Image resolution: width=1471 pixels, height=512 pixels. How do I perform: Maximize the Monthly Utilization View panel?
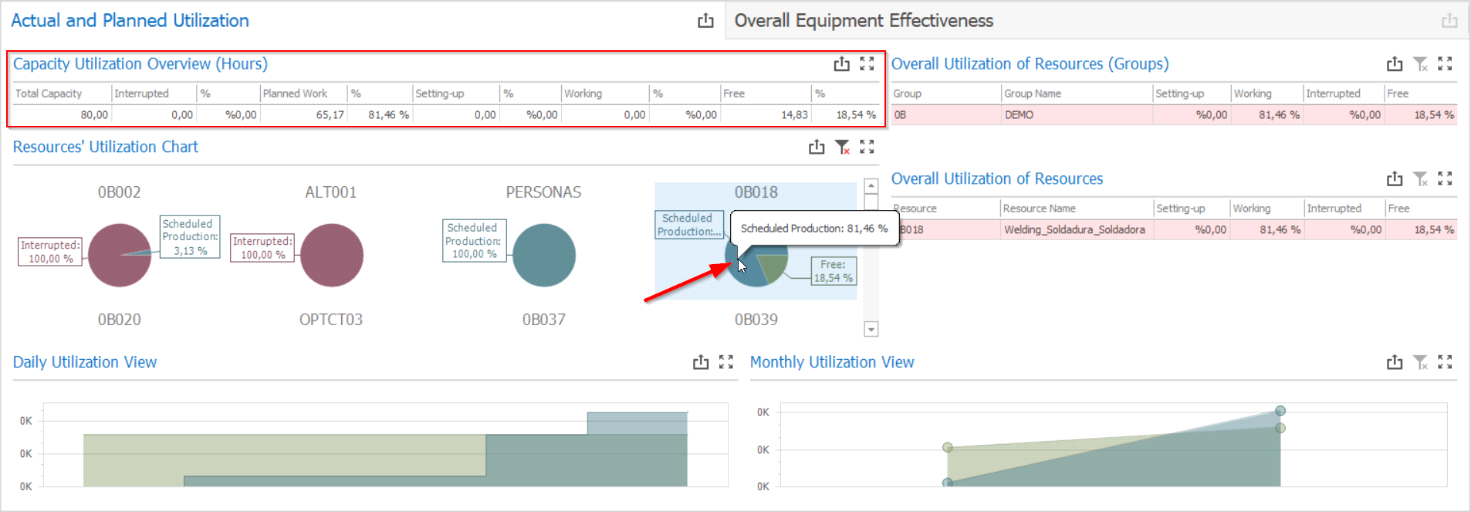(x=1444, y=362)
